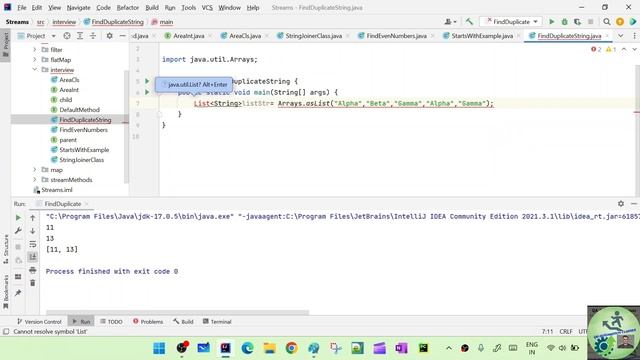This screenshot has height=360, width=640.
Task: Click CRLF line separator in status bar
Action: (566, 331)
